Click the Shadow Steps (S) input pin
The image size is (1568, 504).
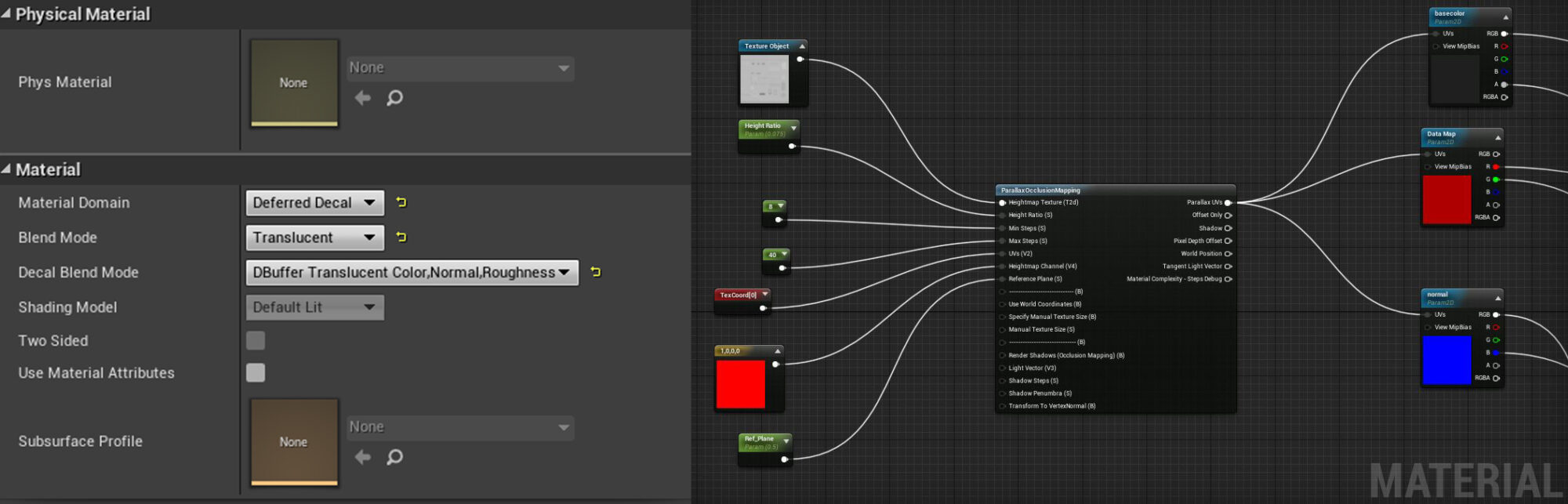(x=1002, y=381)
